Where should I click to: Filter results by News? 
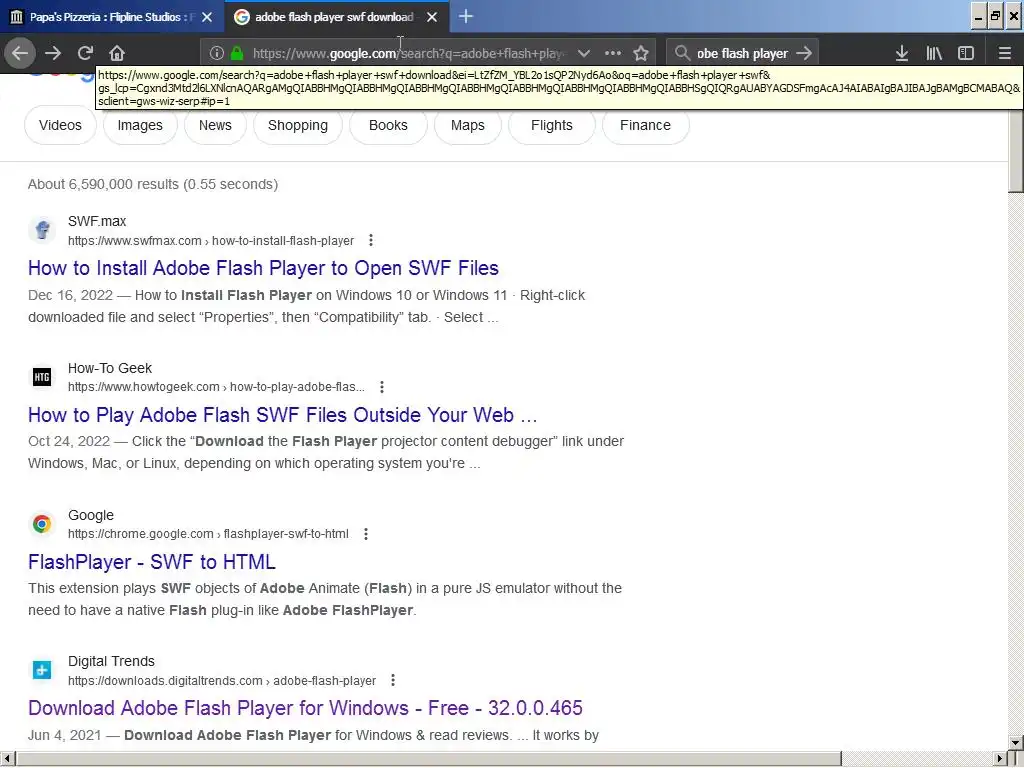click(216, 125)
